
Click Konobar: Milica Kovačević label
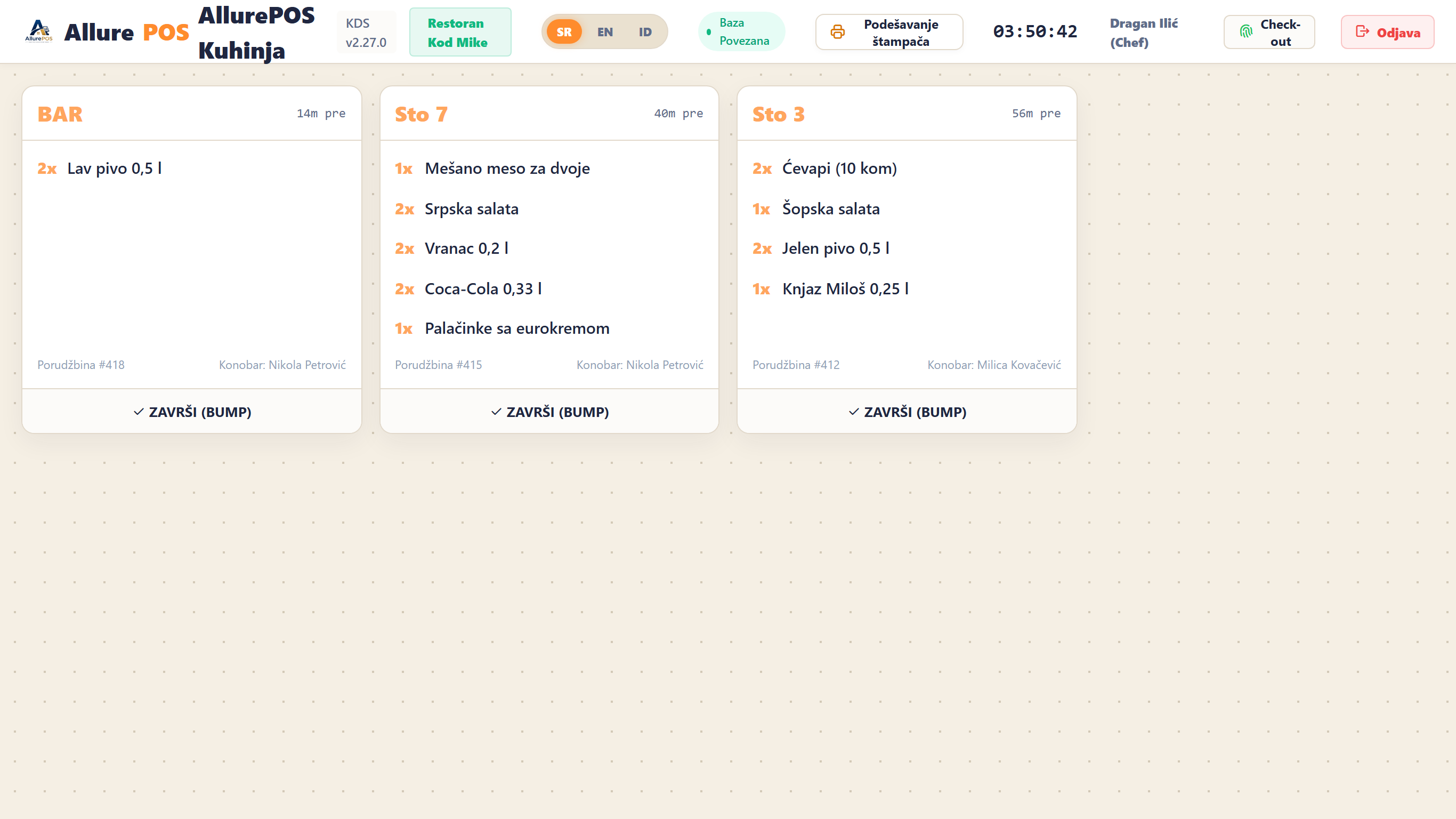click(x=993, y=365)
